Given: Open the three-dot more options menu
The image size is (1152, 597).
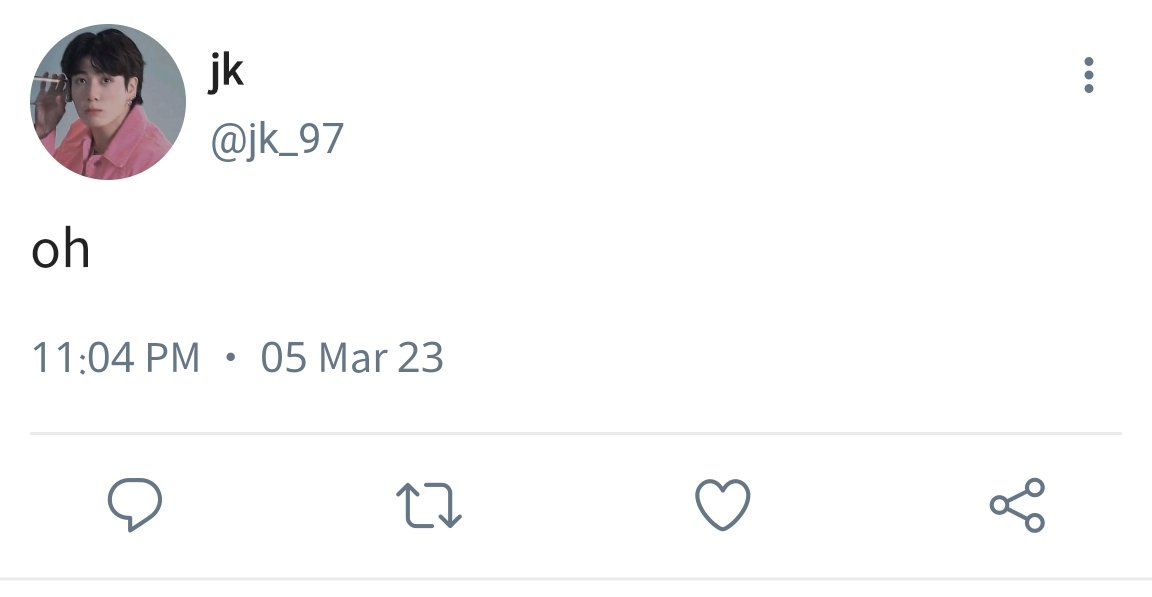Looking at the screenshot, I should [x=1089, y=75].
